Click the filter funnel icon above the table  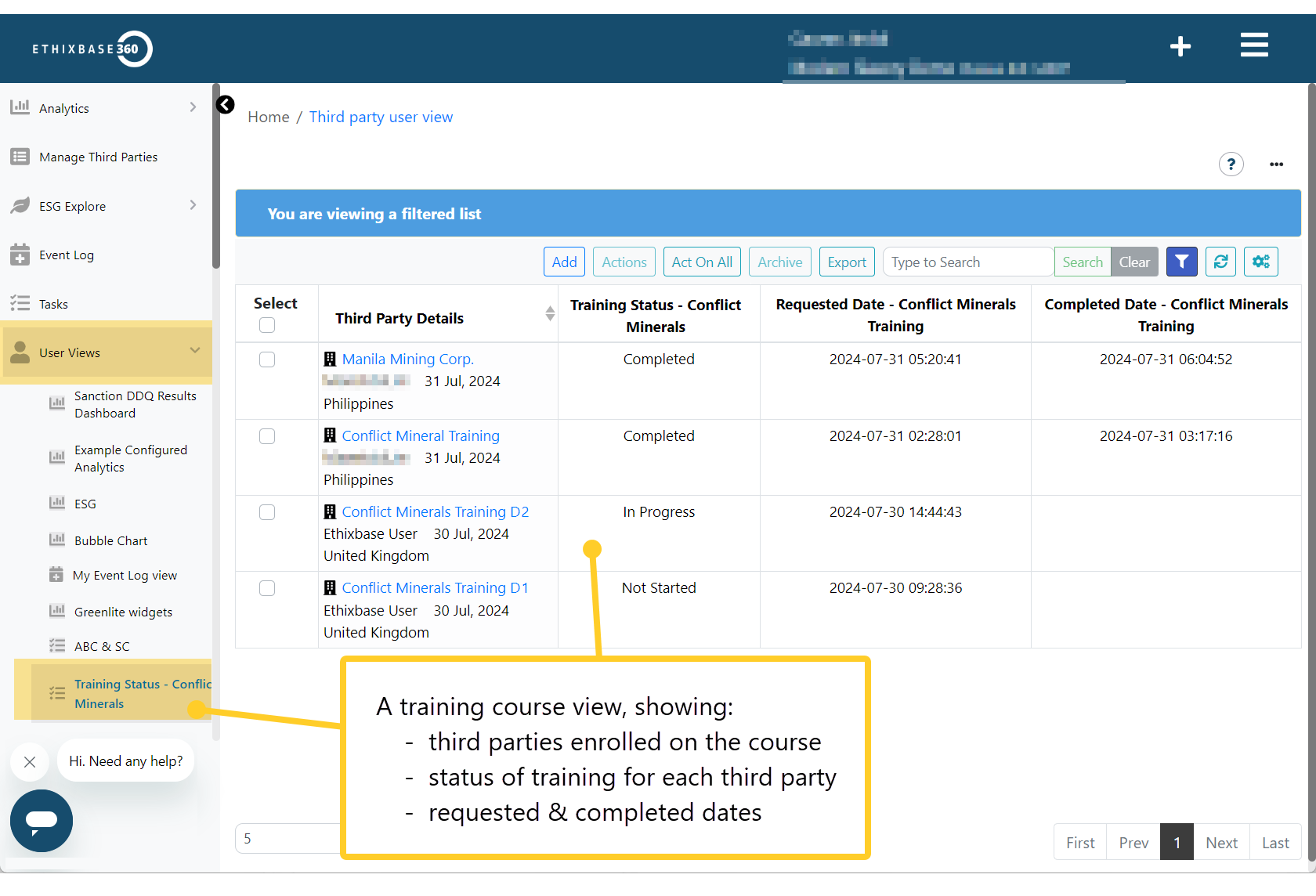pyautogui.click(x=1181, y=262)
